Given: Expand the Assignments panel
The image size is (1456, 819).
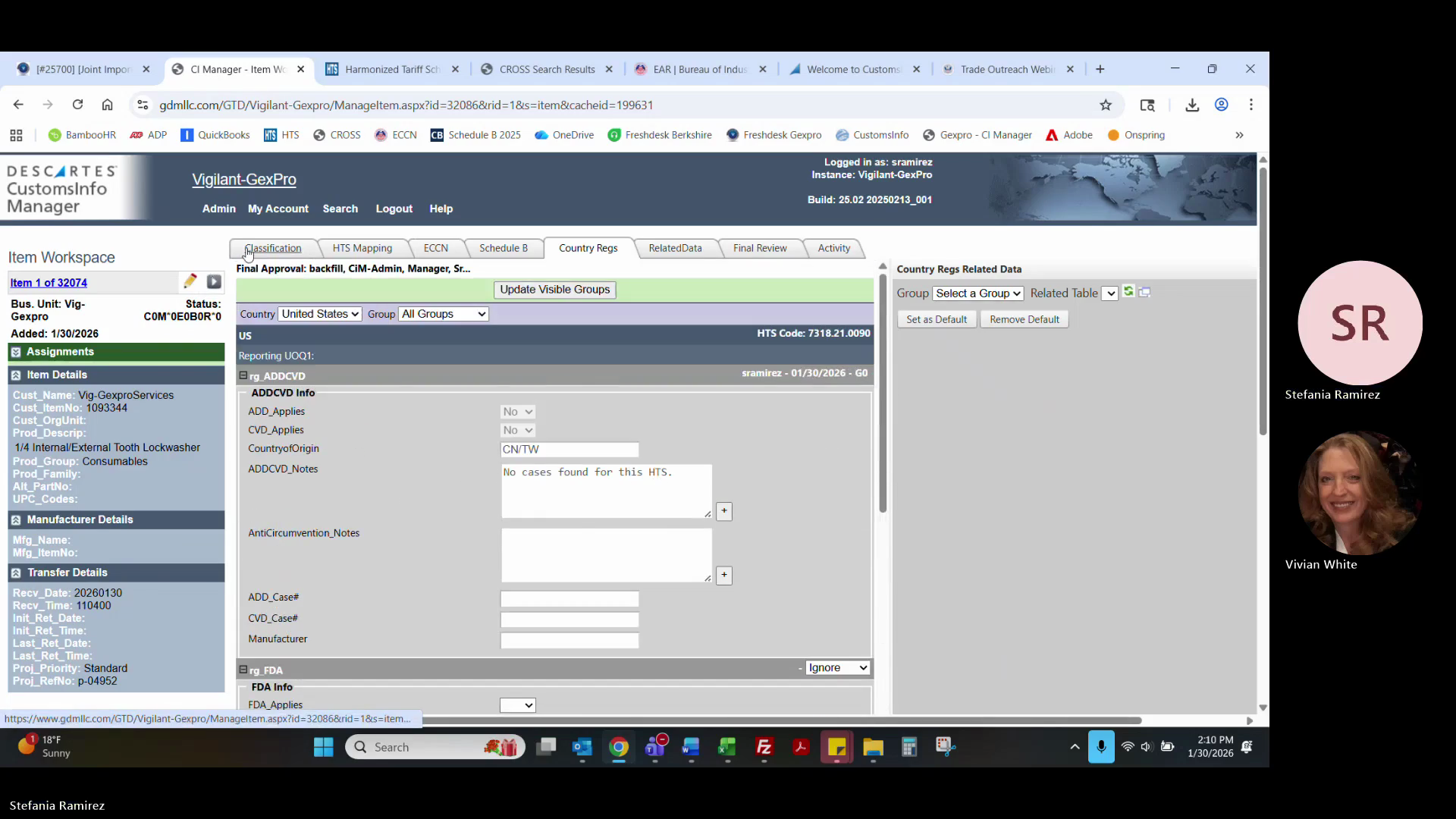Looking at the screenshot, I should click(x=16, y=352).
